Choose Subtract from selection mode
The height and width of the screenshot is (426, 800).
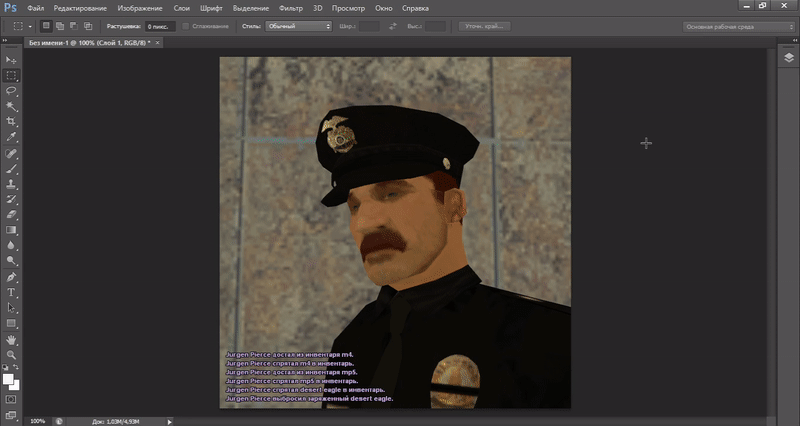74,26
